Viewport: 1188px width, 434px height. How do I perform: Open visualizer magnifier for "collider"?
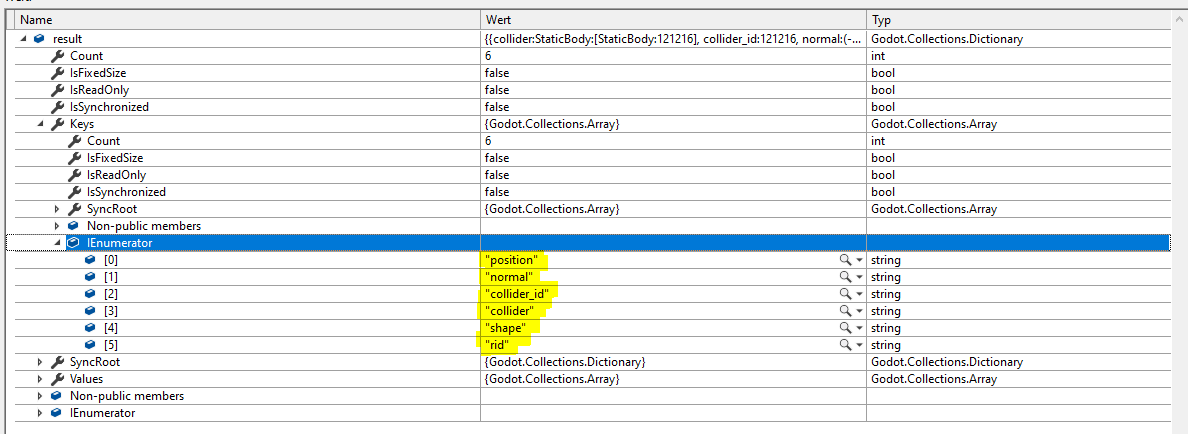[844, 311]
